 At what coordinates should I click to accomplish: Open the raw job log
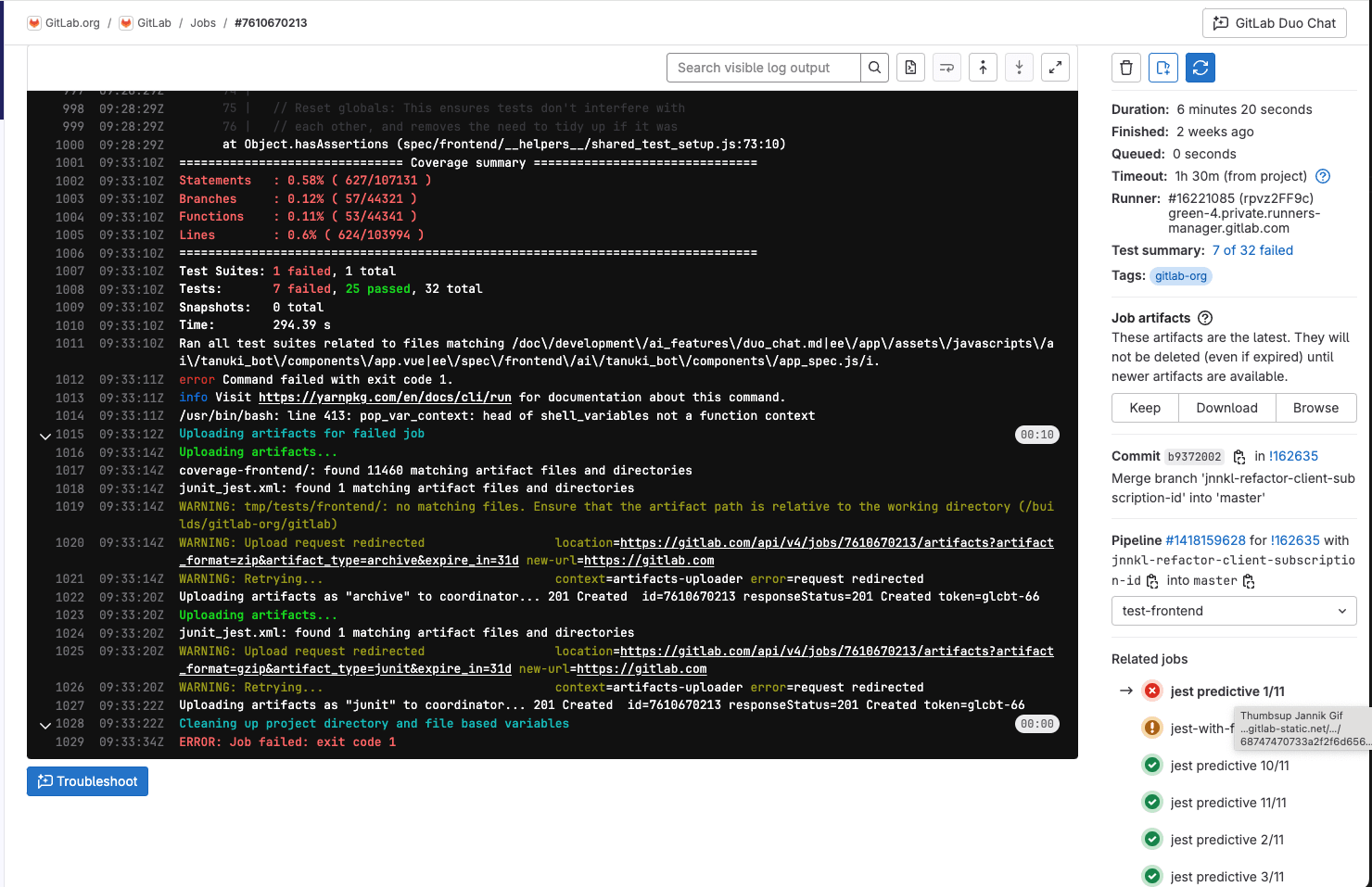pyautogui.click(x=911, y=68)
